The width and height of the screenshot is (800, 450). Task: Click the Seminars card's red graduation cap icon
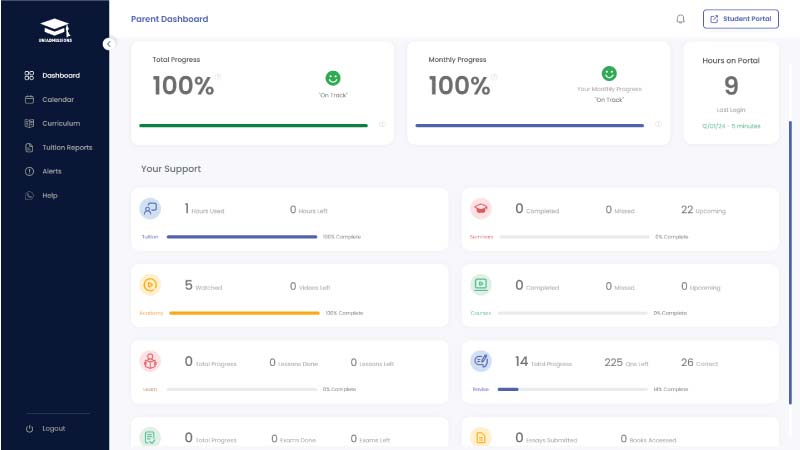[481, 209]
